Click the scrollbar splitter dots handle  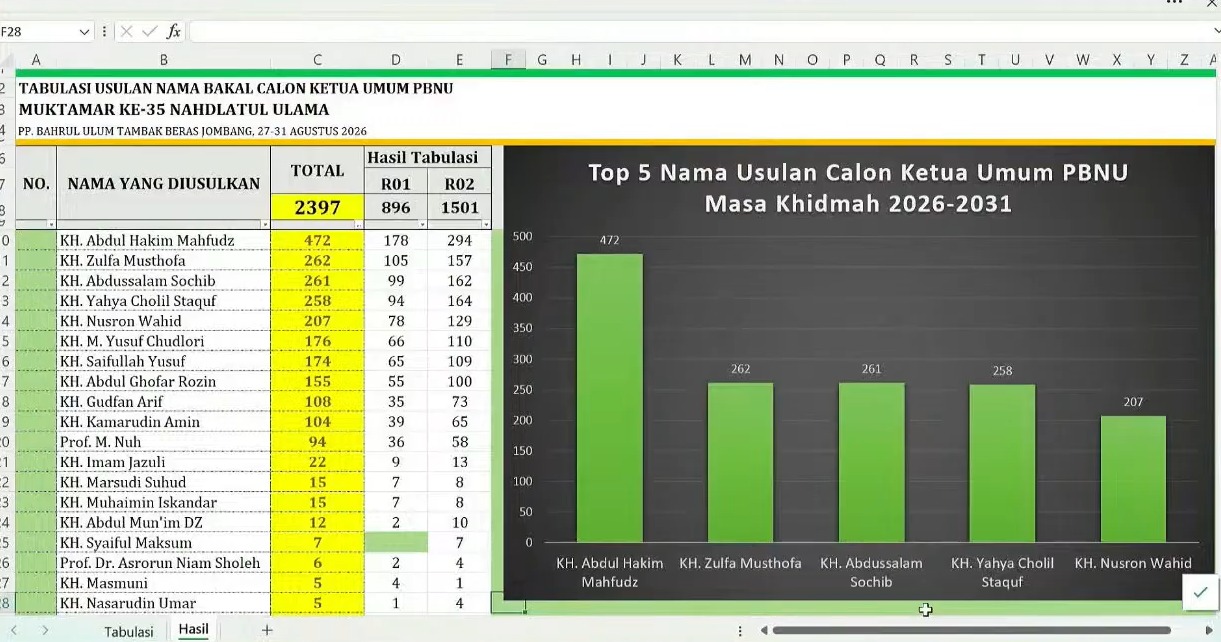point(740,631)
